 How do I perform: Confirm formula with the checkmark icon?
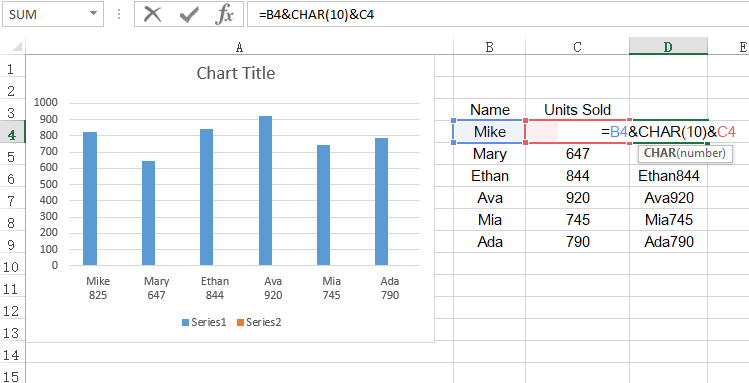pyautogui.click(x=189, y=14)
